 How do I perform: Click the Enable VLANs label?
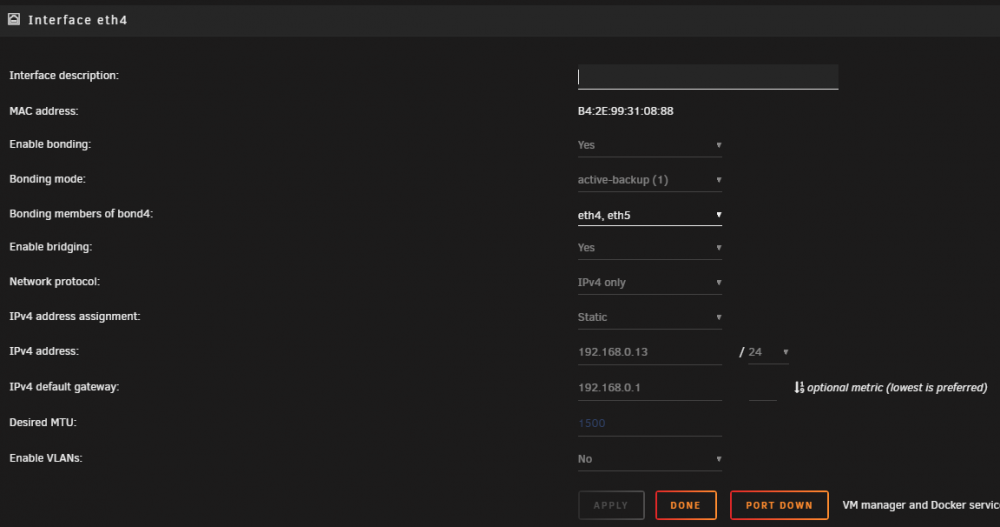coord(45,458)
